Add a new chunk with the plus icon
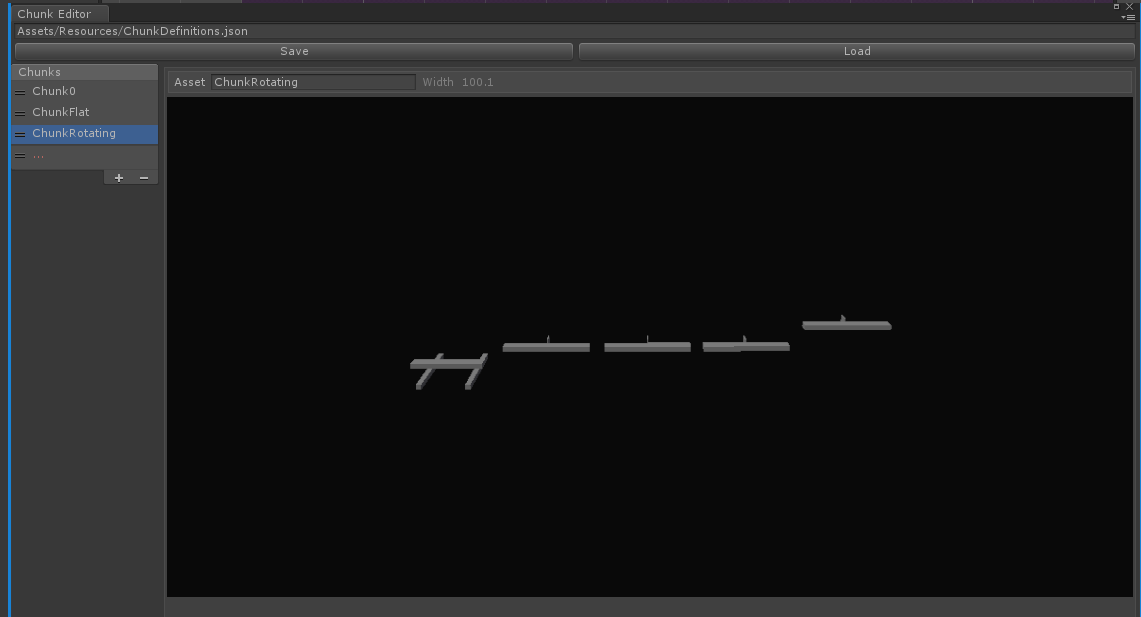The width and height of the screenshot is (1141, 617). pyautogui.click(x=118, y=177)
